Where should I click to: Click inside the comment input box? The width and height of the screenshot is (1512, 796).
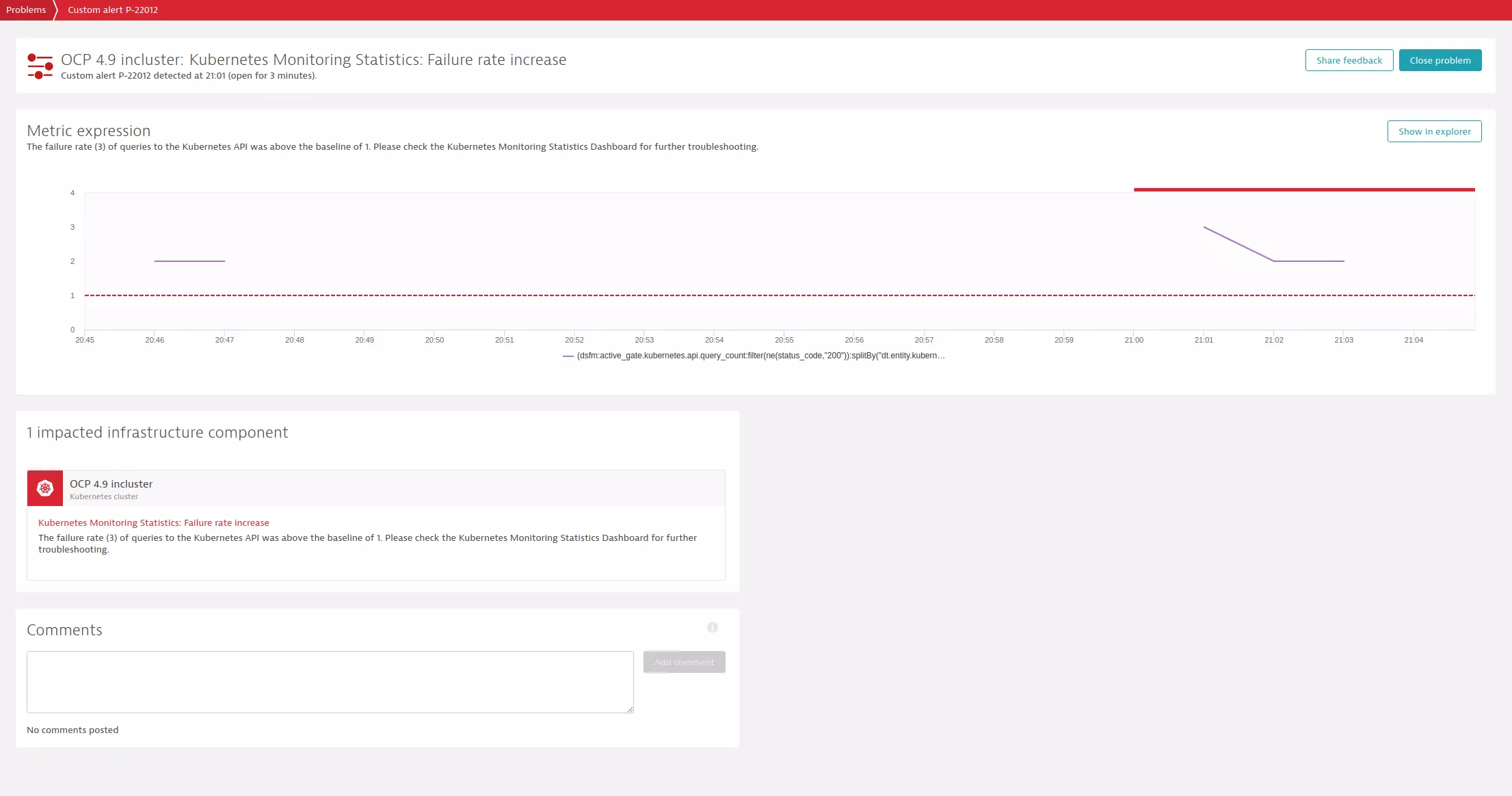click(x=330, y=682)
